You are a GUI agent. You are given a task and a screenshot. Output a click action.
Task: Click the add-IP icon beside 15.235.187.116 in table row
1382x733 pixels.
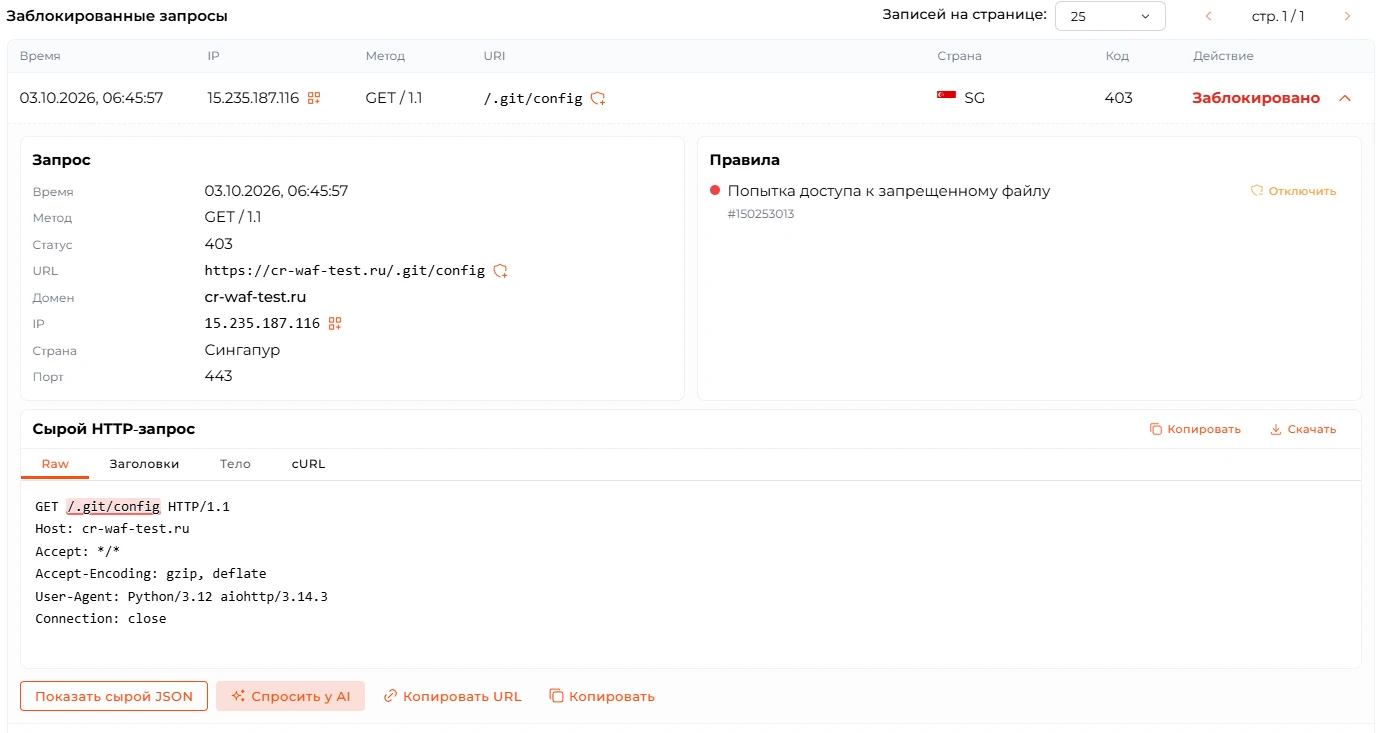point(314,98)
